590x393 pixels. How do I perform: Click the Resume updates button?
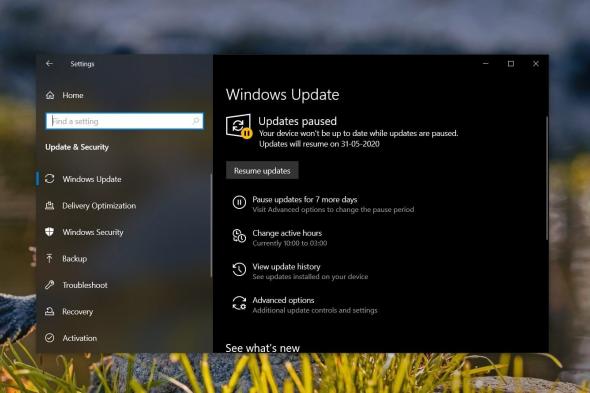[262, 171]
